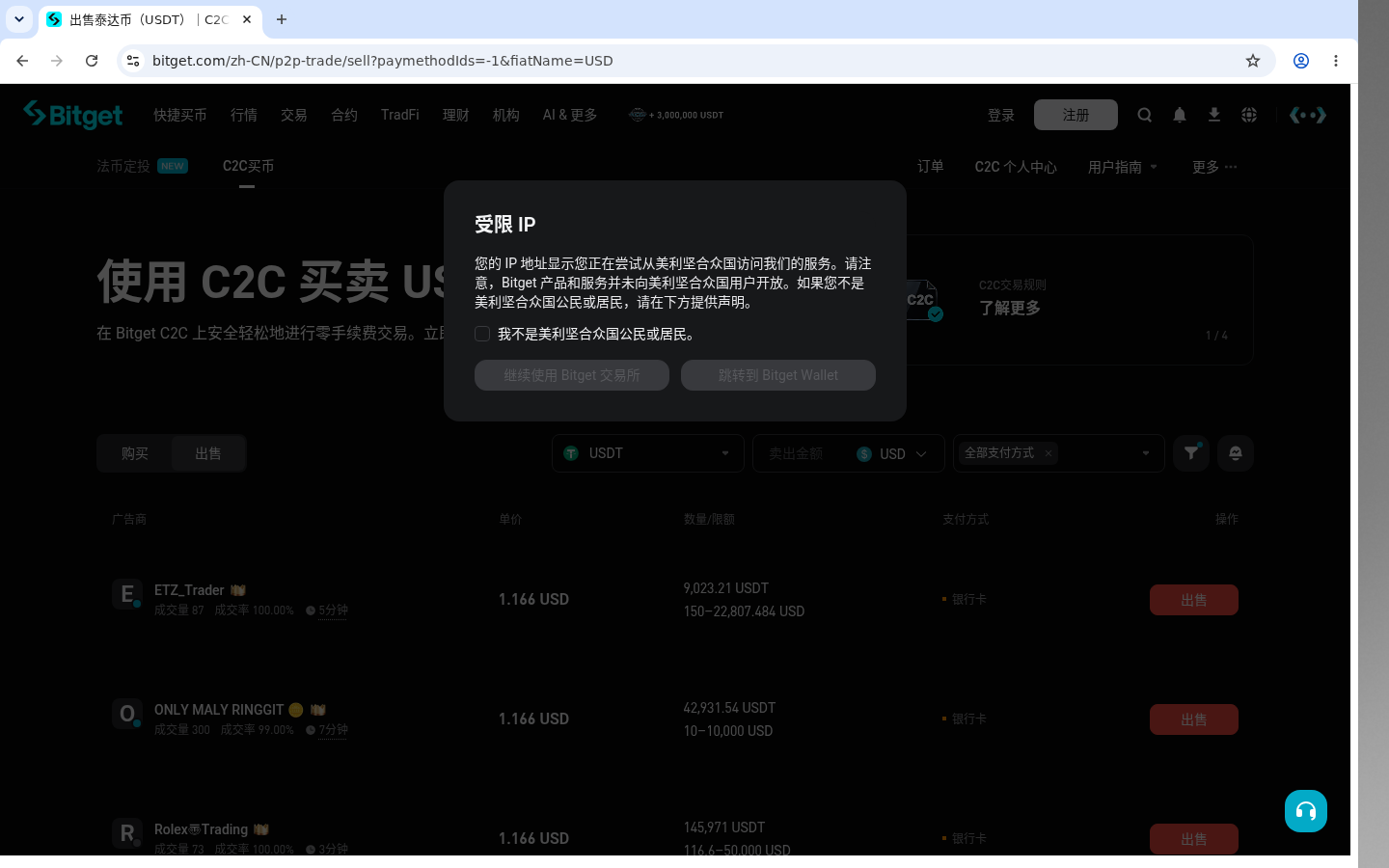
Task: Open C2C 个人中心
Action: [x=1016, y=167]
